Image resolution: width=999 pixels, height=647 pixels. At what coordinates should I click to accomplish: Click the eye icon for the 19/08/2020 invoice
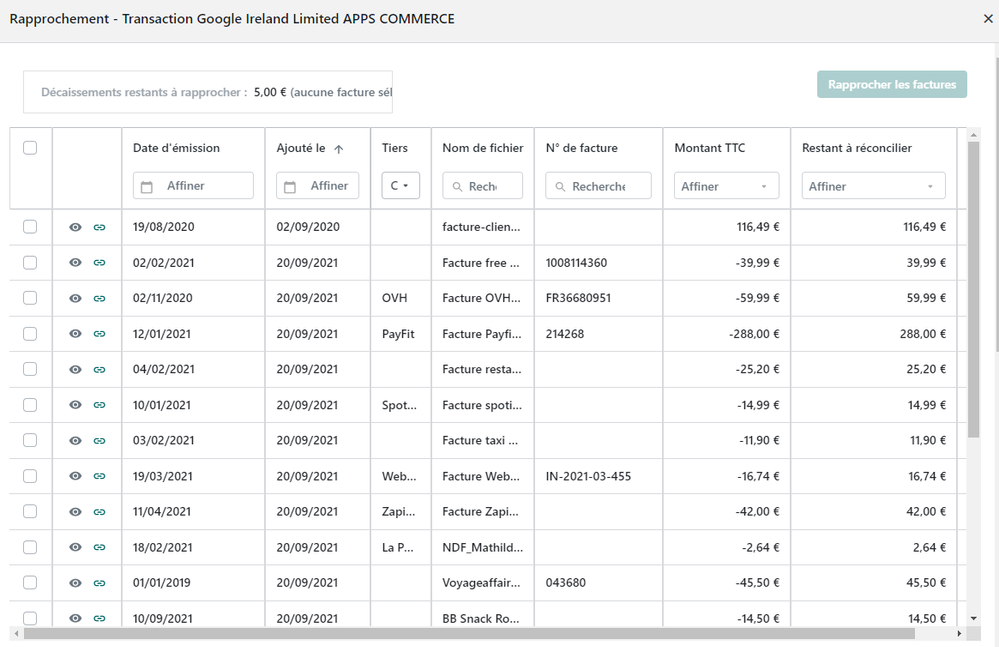click(75, 227)
